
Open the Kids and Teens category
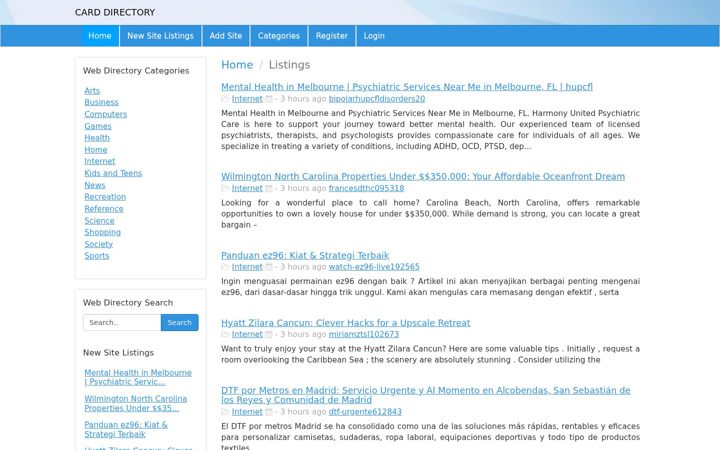point(113,173)
